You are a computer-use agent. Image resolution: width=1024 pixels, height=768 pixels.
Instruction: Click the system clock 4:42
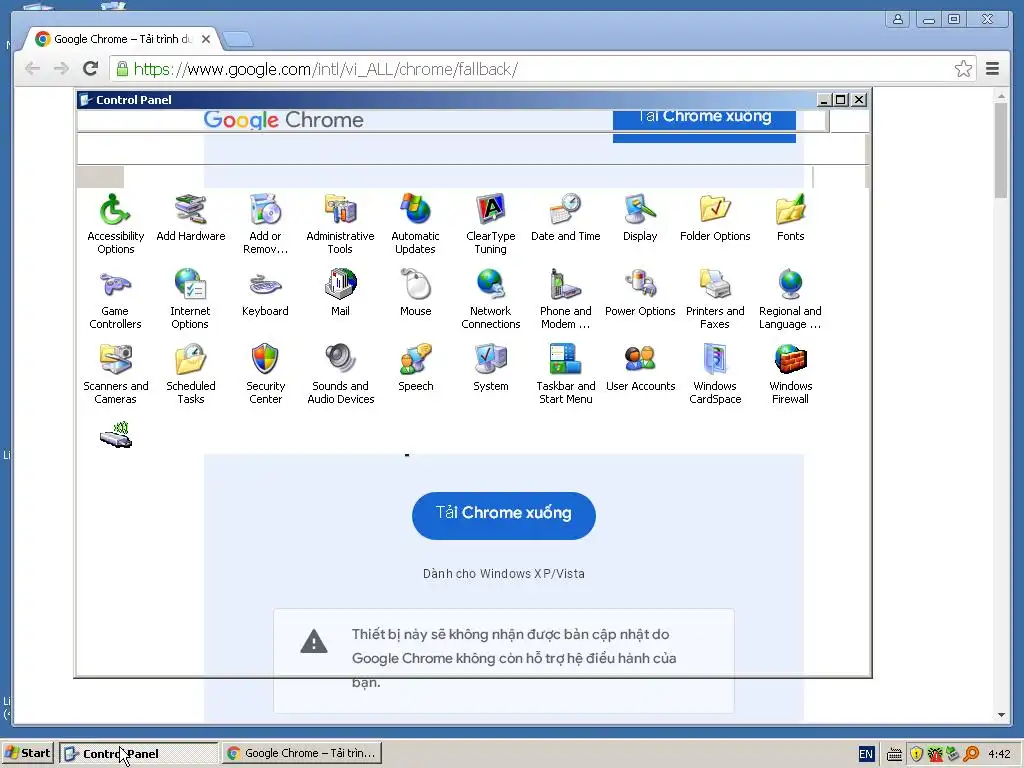pyautogui.click(x=999, y=754)
